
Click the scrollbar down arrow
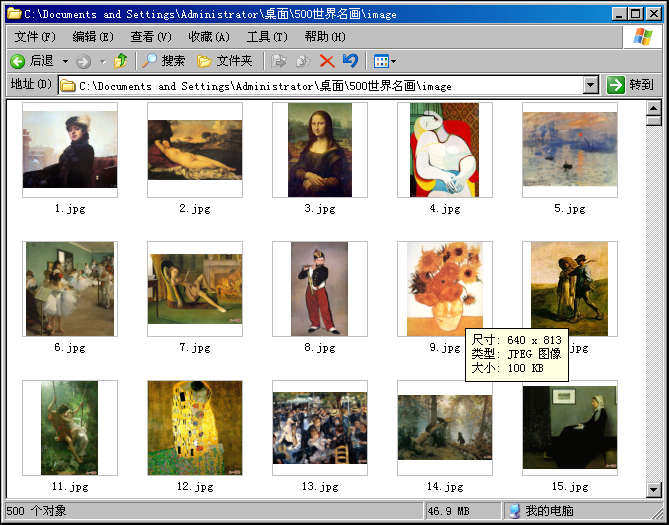tap(653, 490)
